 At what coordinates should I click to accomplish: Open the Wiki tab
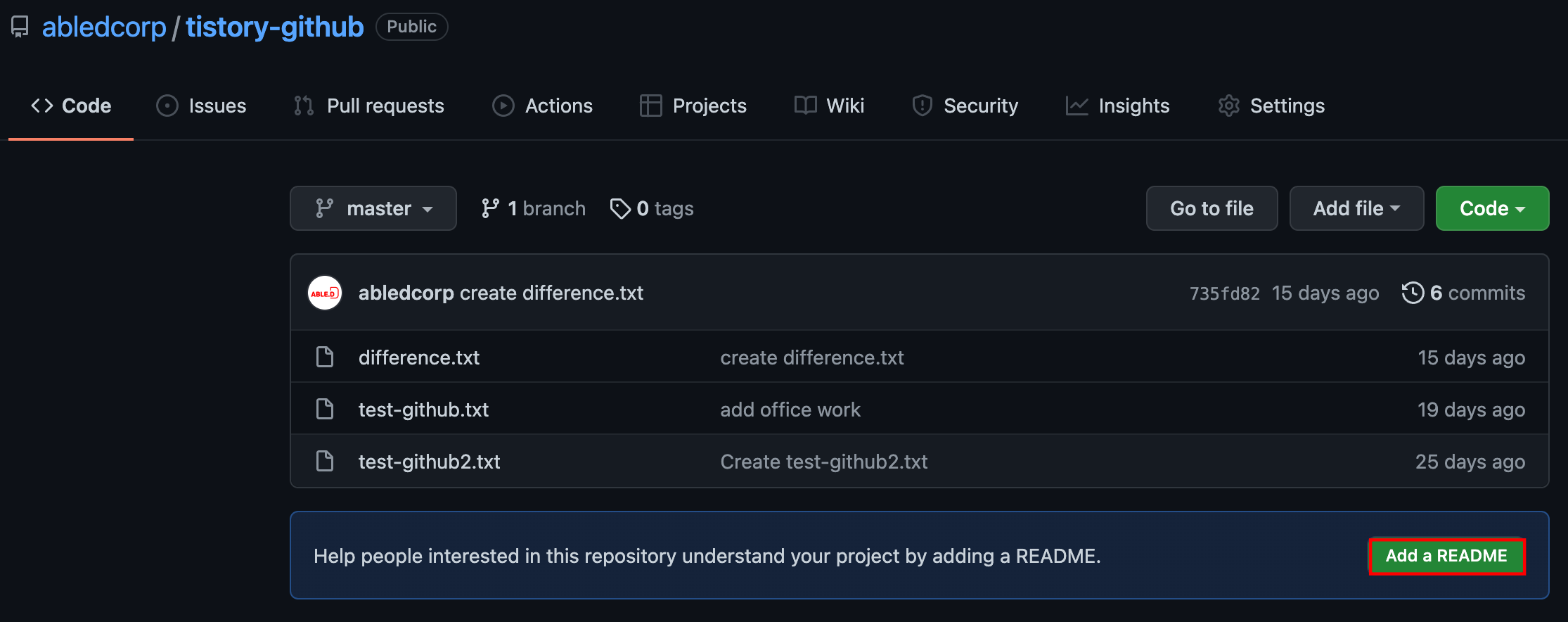tap(829, 106)
